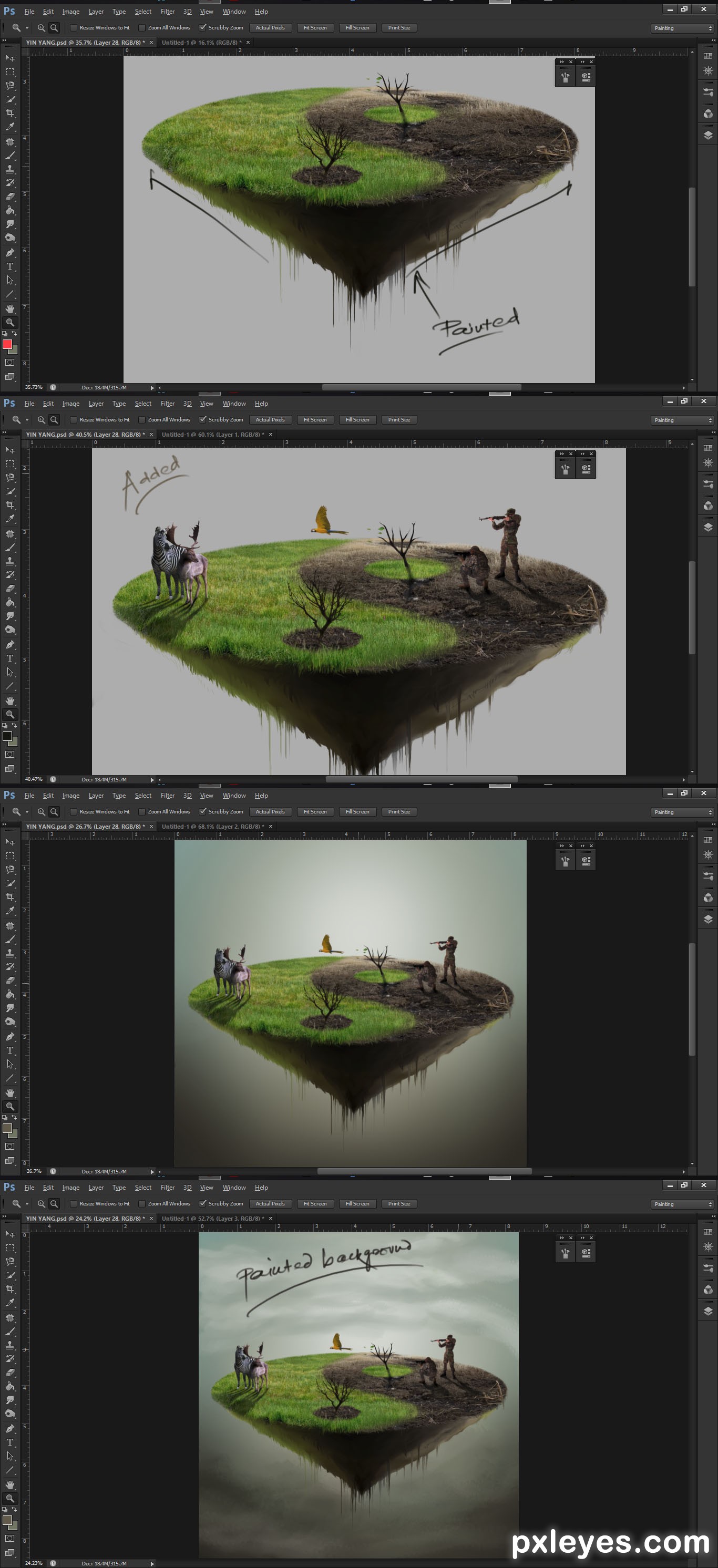718x1568 pixels.
Task: Select the Smudge tool in second window
Action: click(x=10, y=616)
